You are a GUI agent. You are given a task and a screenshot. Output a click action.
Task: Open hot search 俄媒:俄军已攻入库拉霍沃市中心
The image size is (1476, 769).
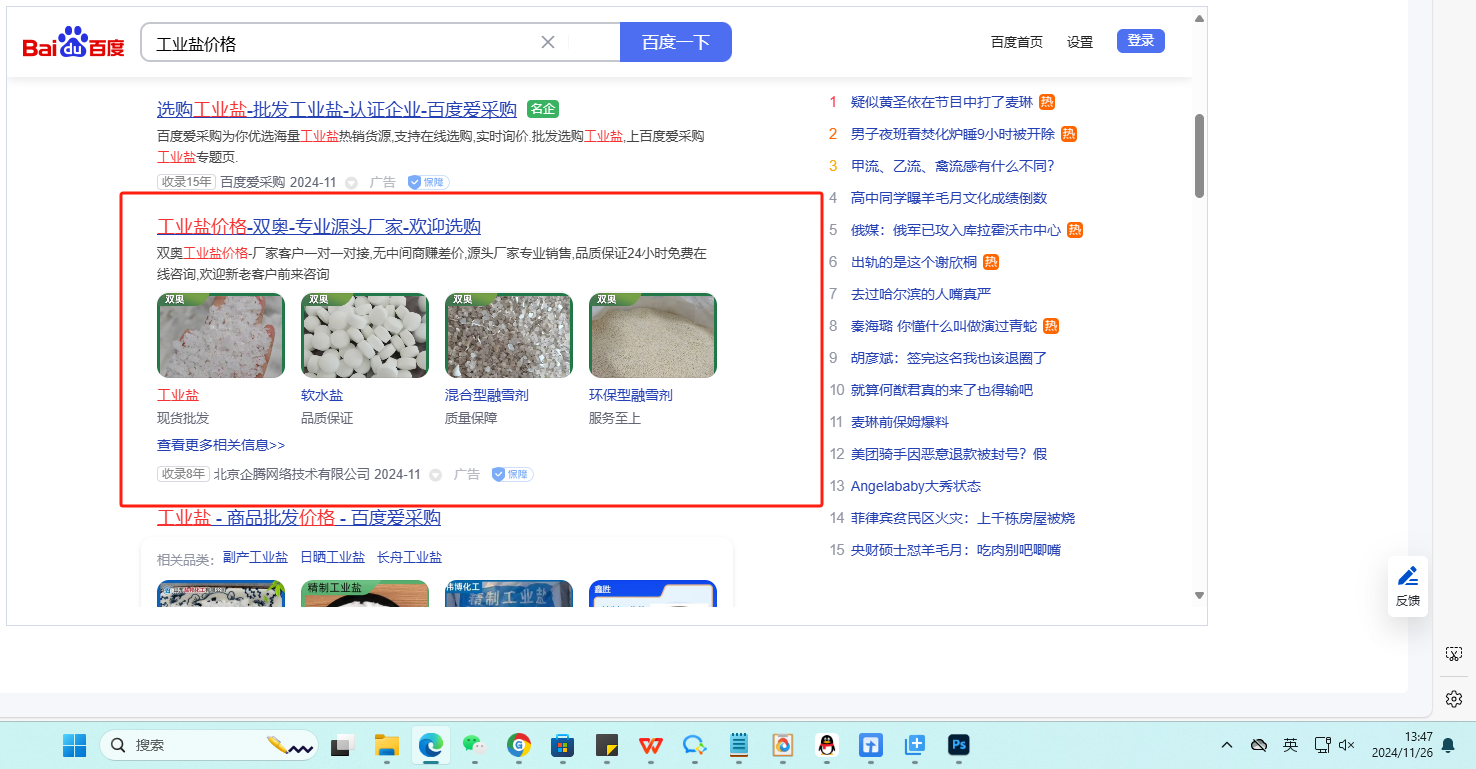pos(955,230)
